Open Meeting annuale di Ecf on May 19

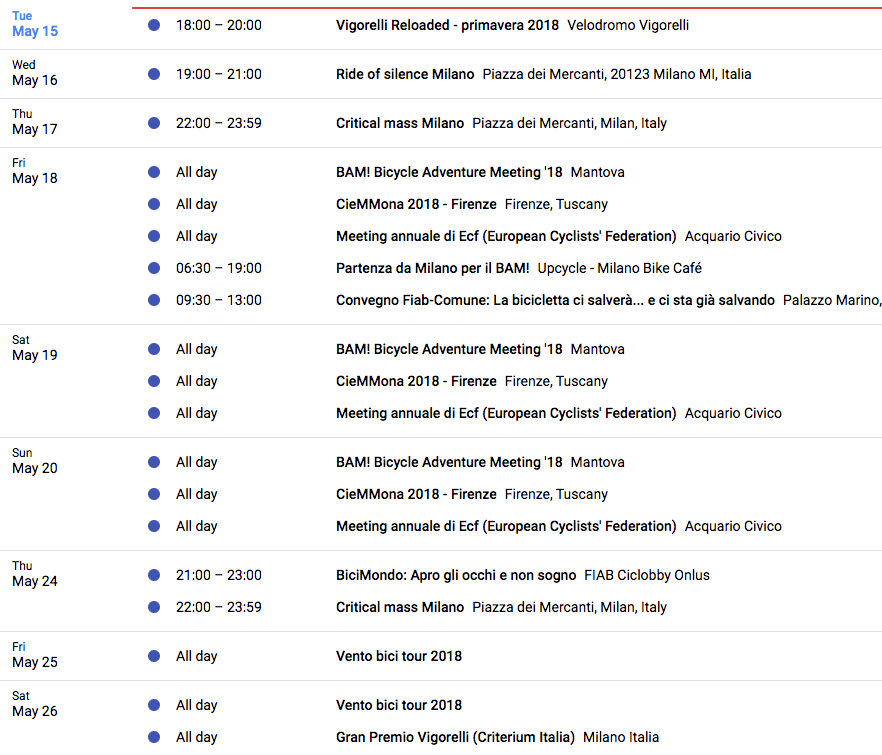click(506, 414)
